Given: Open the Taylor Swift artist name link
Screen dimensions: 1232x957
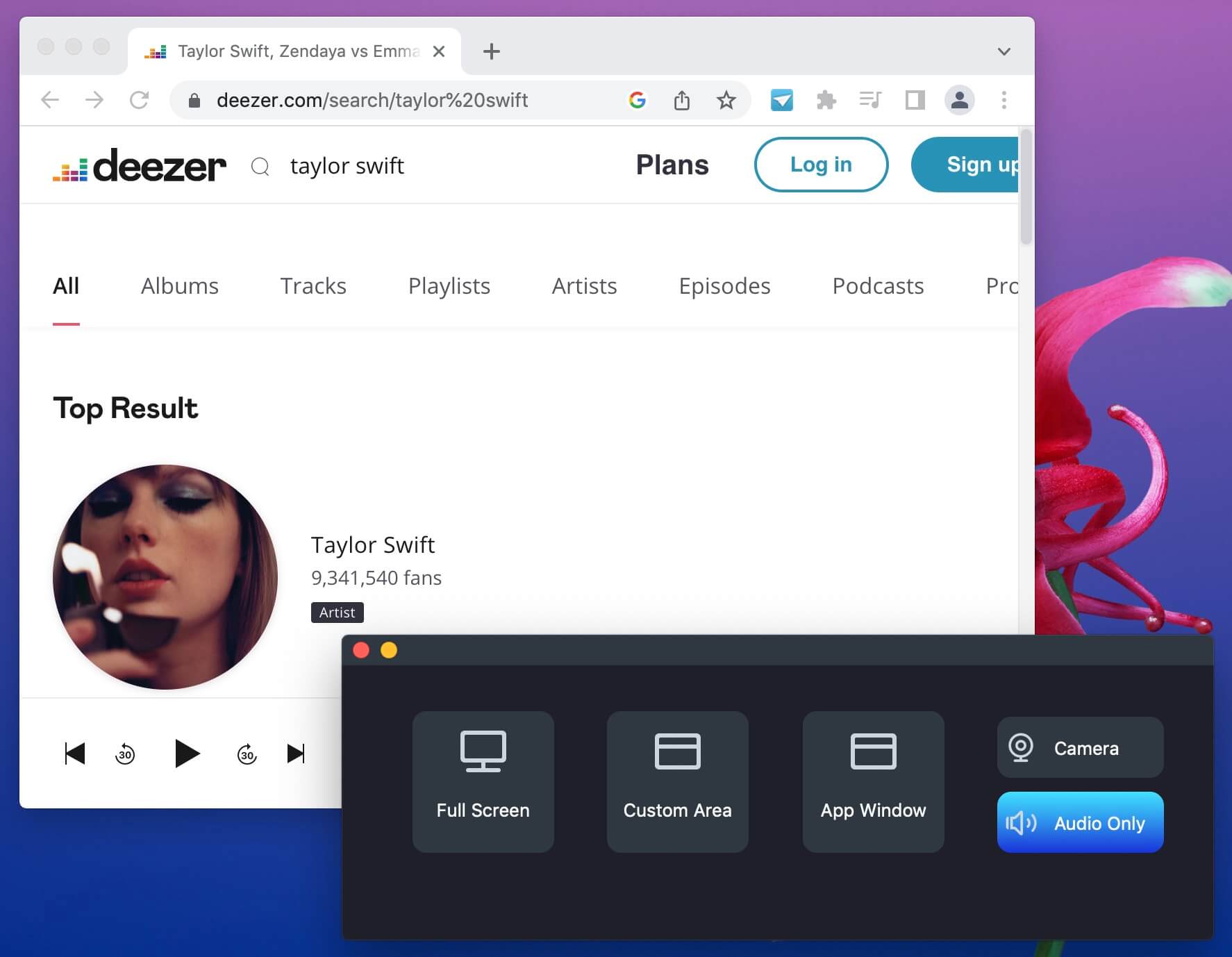Looking at the screenshot, I should coord(373,545).
